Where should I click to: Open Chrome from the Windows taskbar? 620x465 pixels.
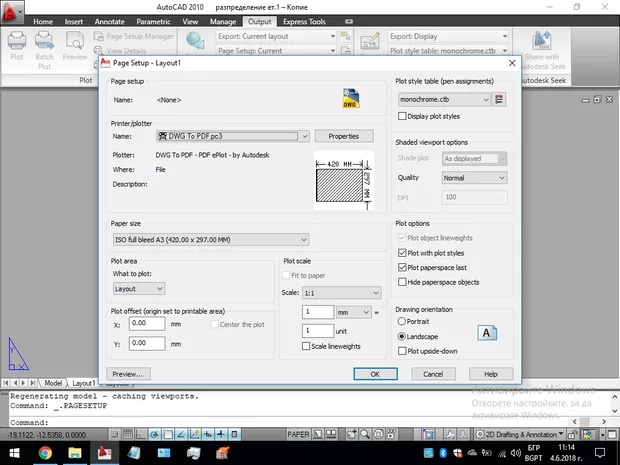coord(46,453)
